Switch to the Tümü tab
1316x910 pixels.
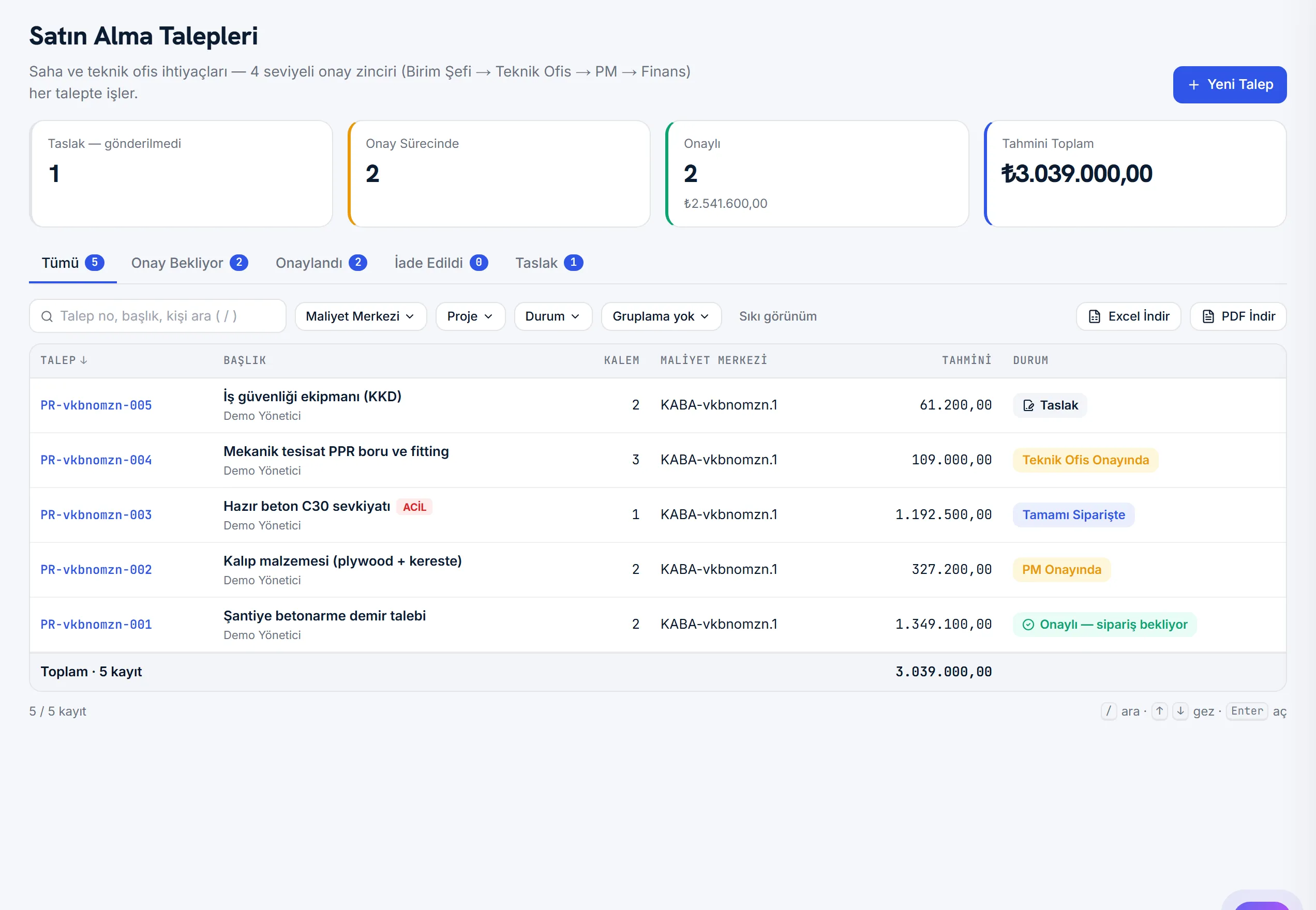click(72, 263)
